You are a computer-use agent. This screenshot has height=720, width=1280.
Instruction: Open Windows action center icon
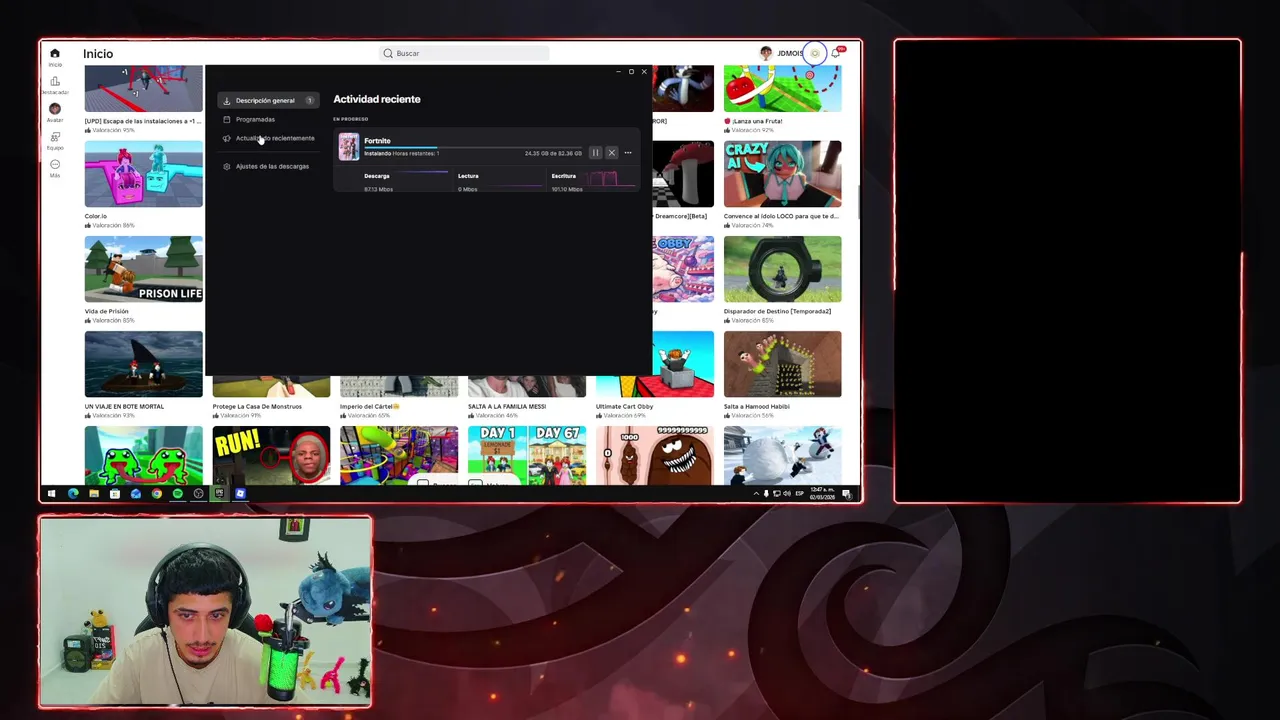pos(847,494)
